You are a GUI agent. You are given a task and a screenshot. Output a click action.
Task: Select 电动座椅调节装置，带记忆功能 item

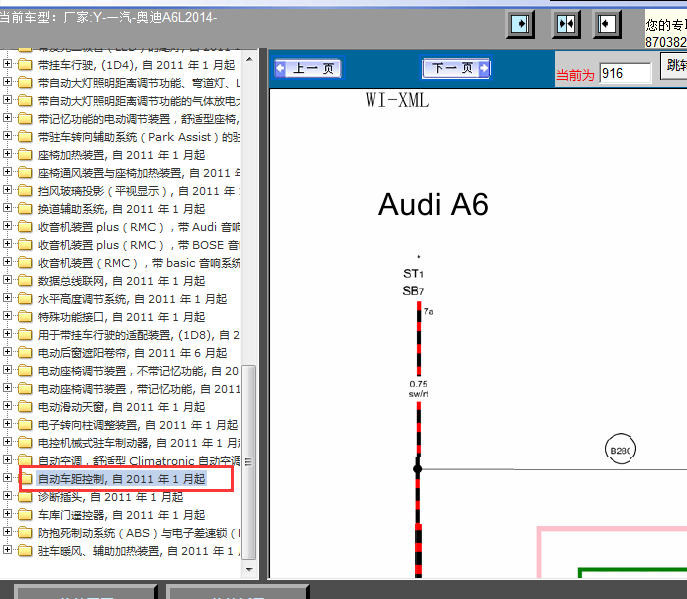coord(139,389)
